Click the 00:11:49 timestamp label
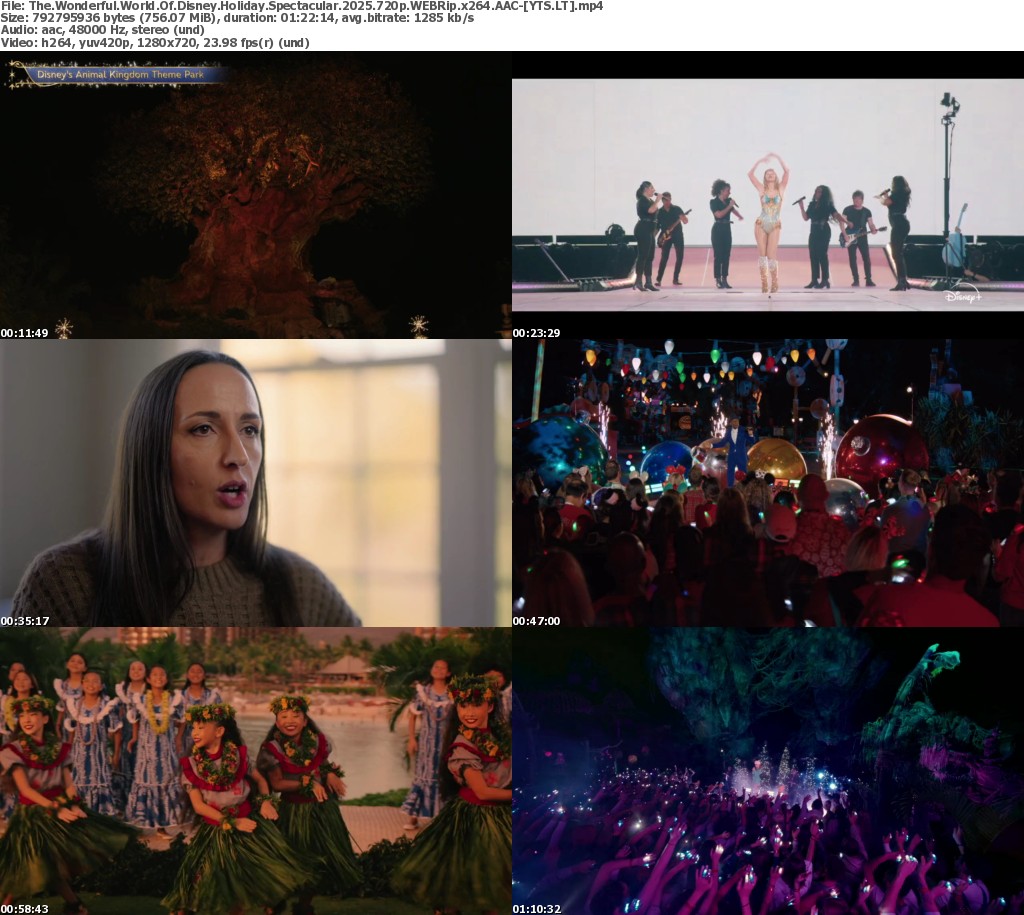 24,333
